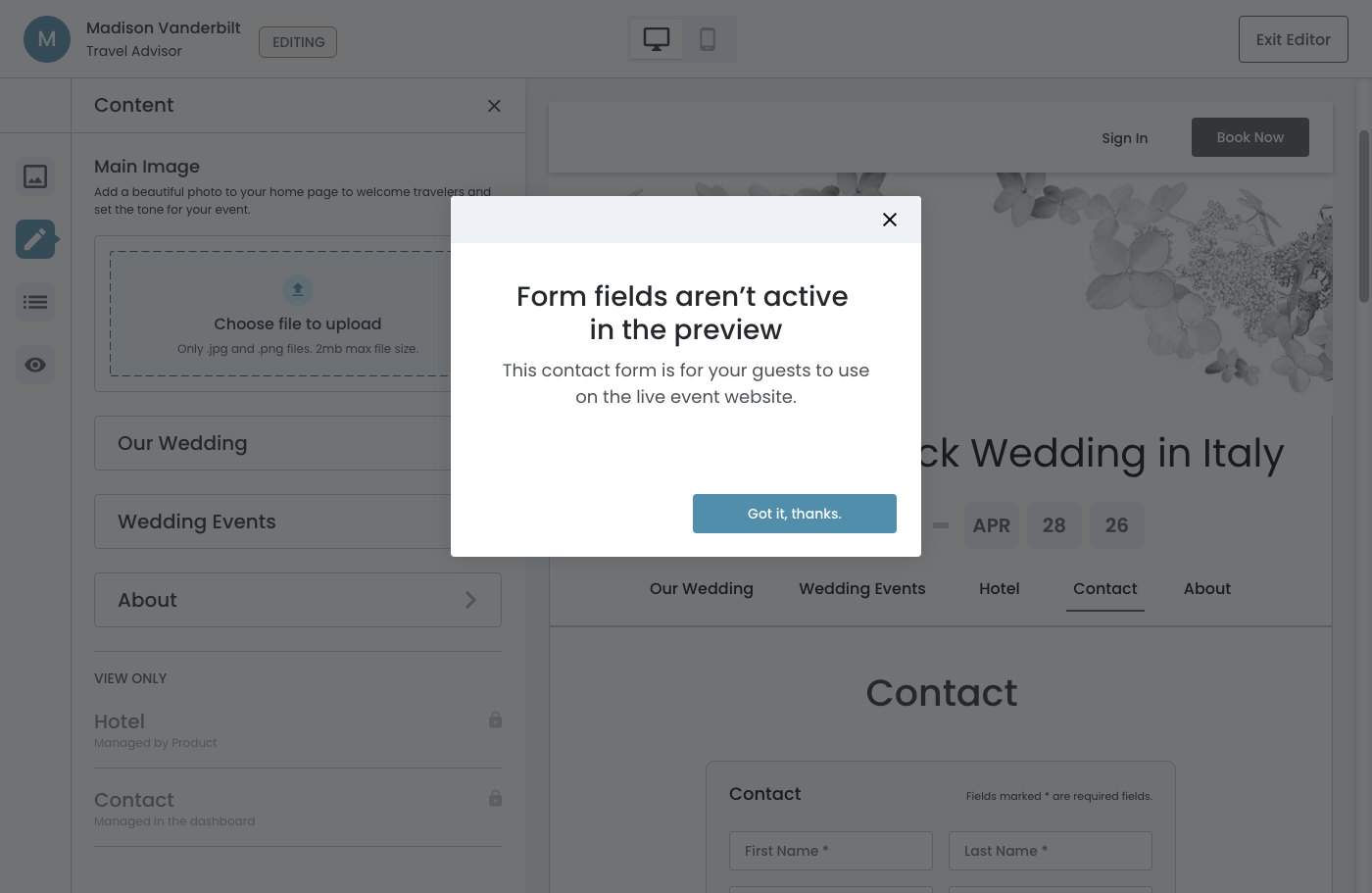Go to the Hotel tab in preview
Viewport: 1372px width, 893px height.
[999, 589]
